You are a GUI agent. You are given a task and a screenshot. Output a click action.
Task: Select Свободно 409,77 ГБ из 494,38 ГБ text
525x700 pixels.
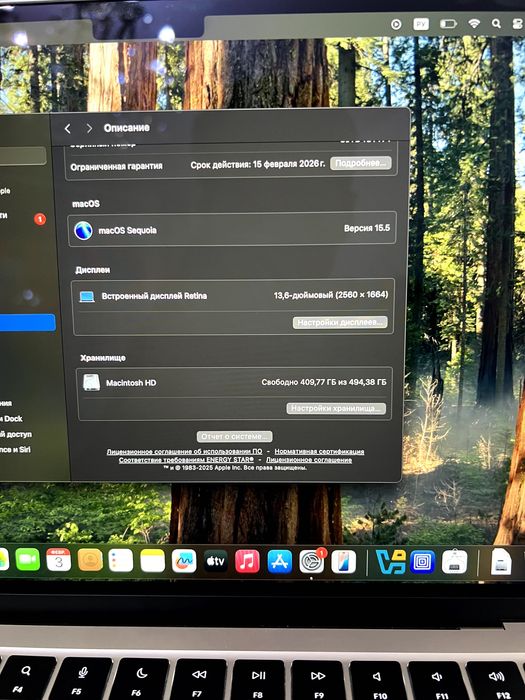pyautogui.click(x=324, y=382)
